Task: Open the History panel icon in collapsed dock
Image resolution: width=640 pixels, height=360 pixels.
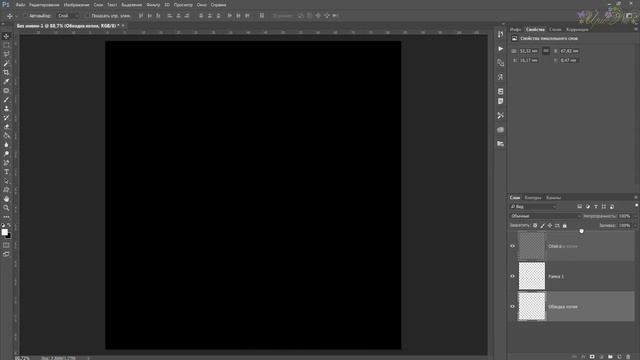Action: 500,35
